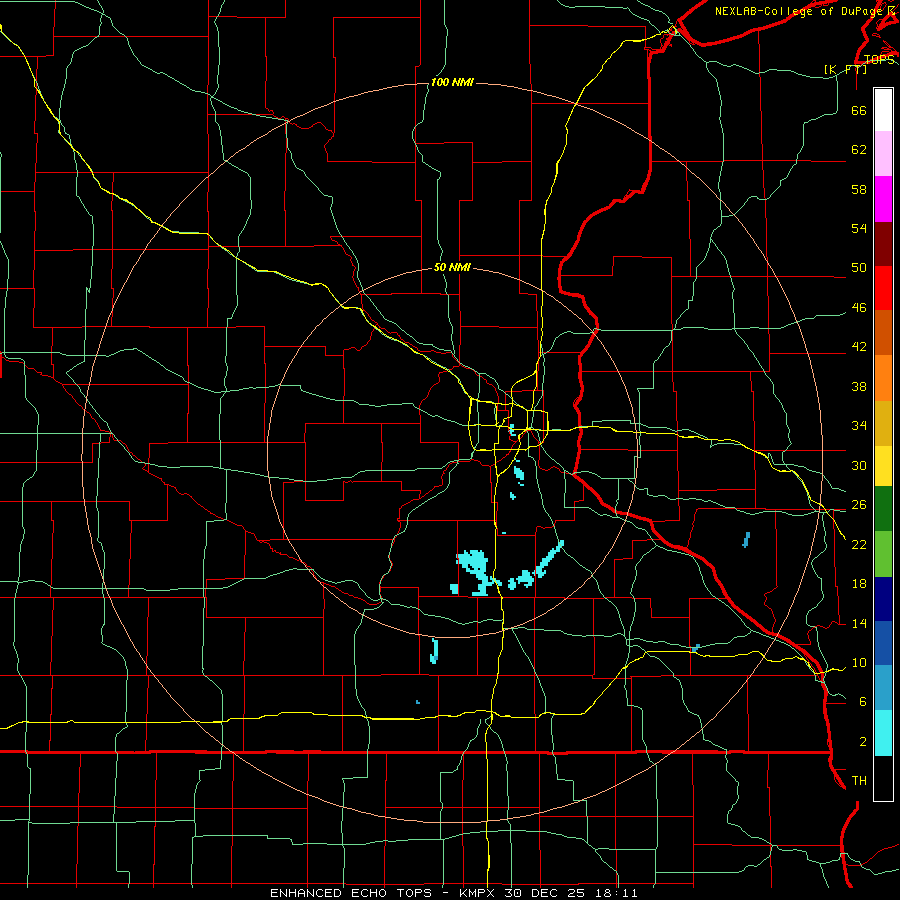Click the legend value "6"
Screen dimensions: 900x900
click(x=862, y=701)
